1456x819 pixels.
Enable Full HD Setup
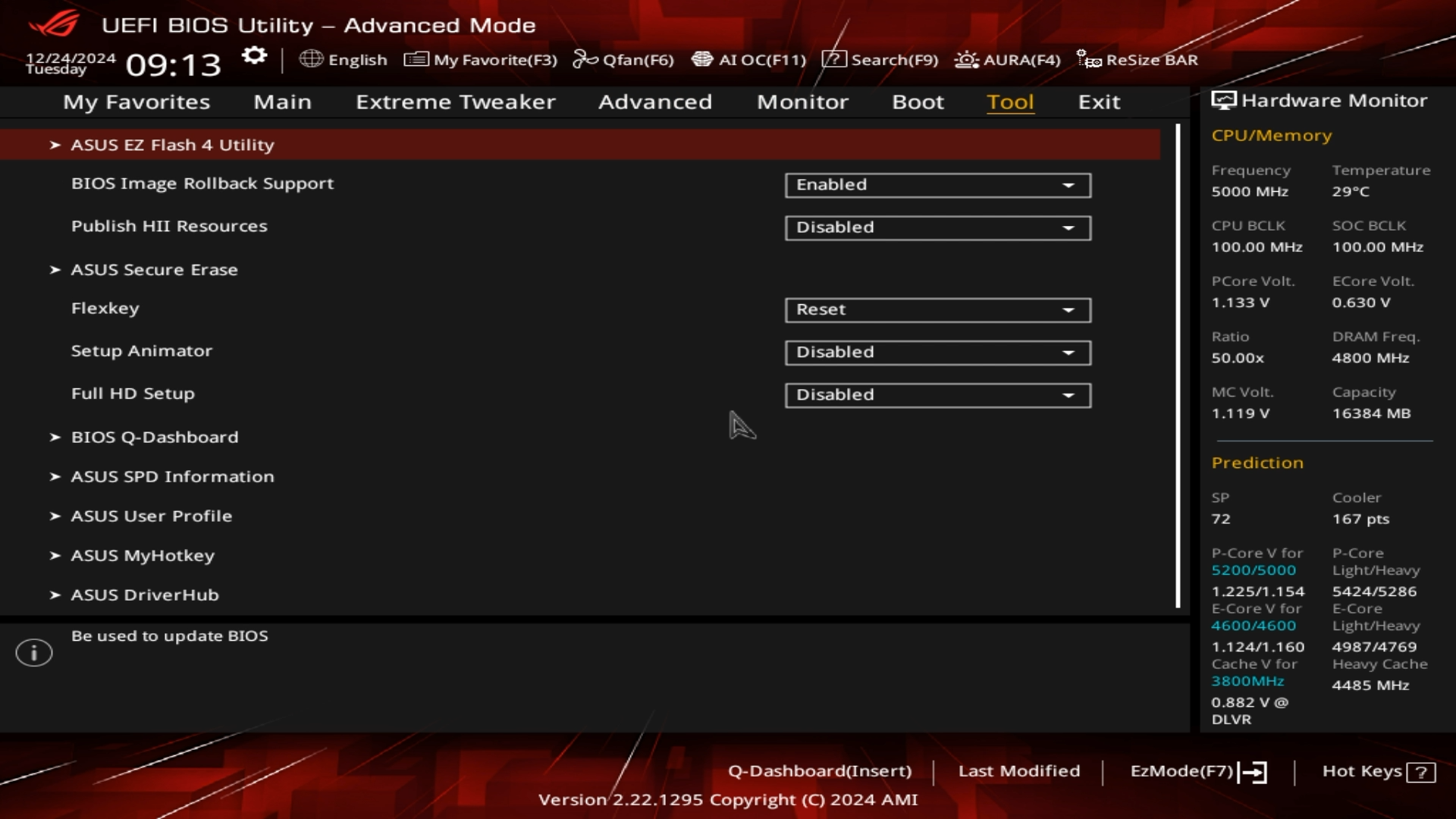[937, 394]
